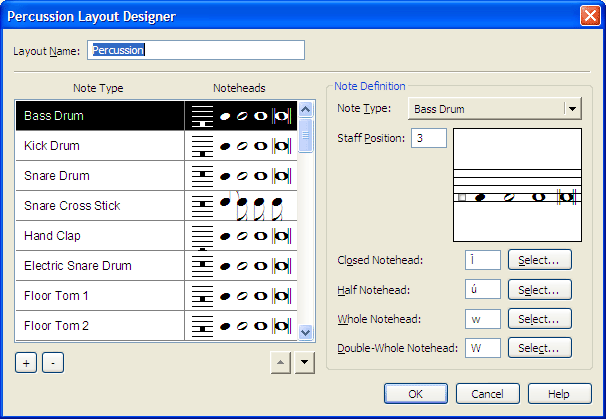This screenshot has width=606, height=419.
Task: Click the OK button
Action: (415, 393)
